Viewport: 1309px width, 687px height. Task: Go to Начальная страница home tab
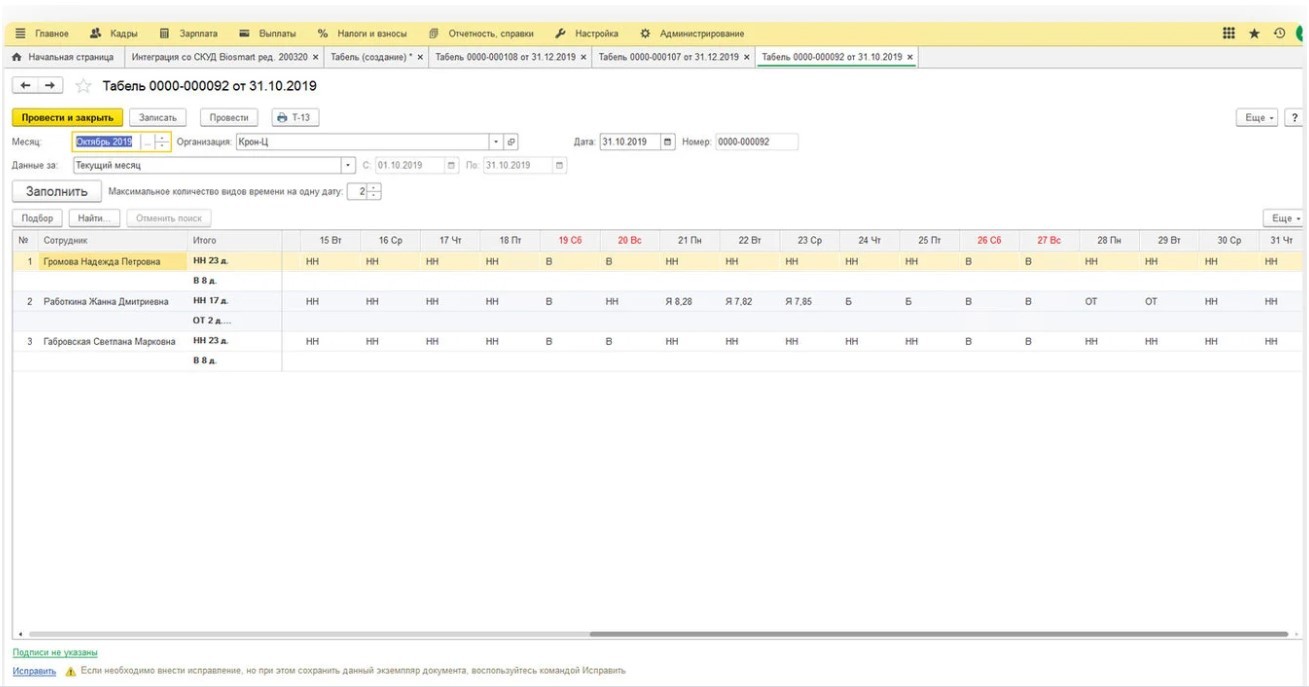(64, 57)
